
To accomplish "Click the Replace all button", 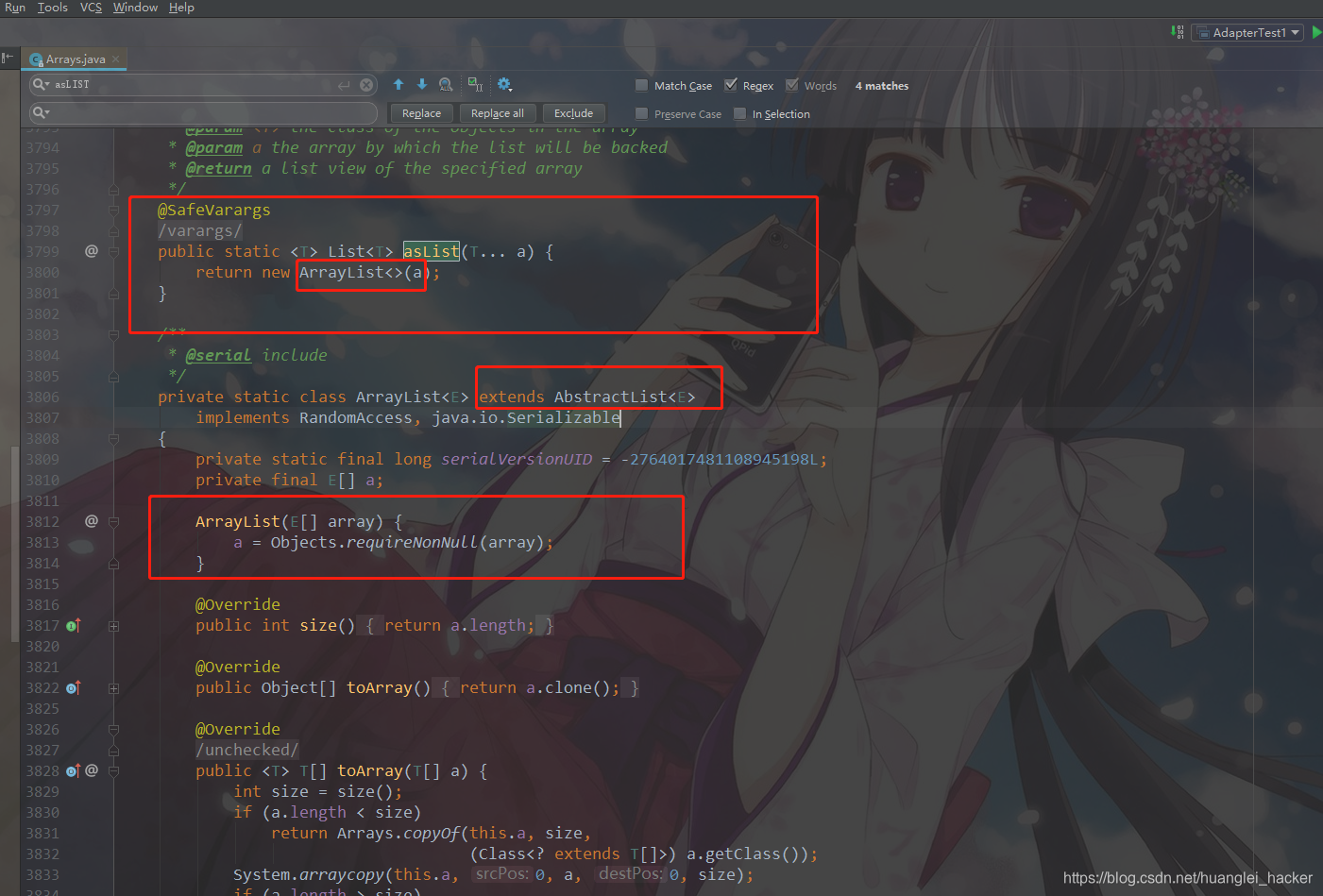I will coord(498,113).
